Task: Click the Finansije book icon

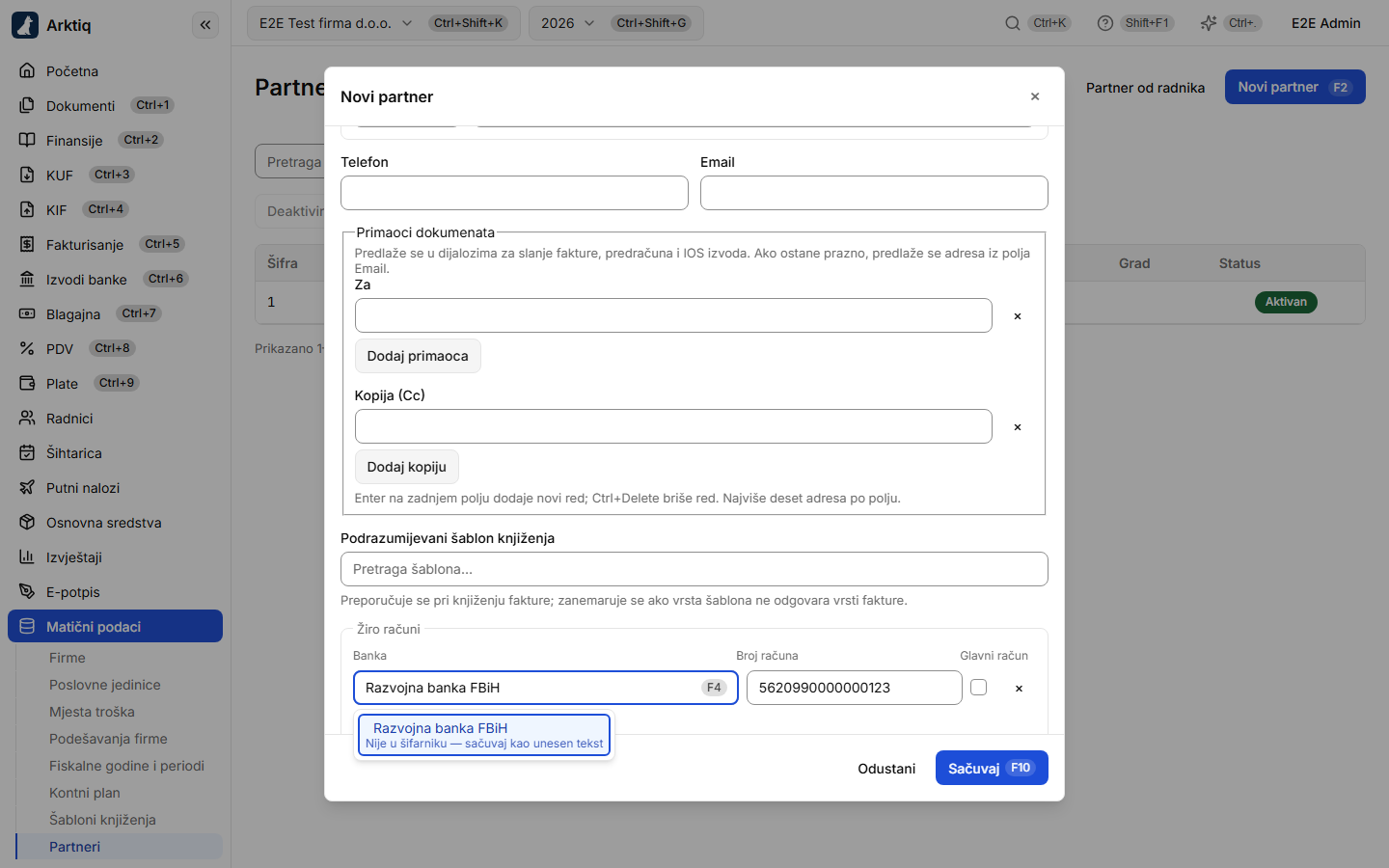Action: [27, 141]
